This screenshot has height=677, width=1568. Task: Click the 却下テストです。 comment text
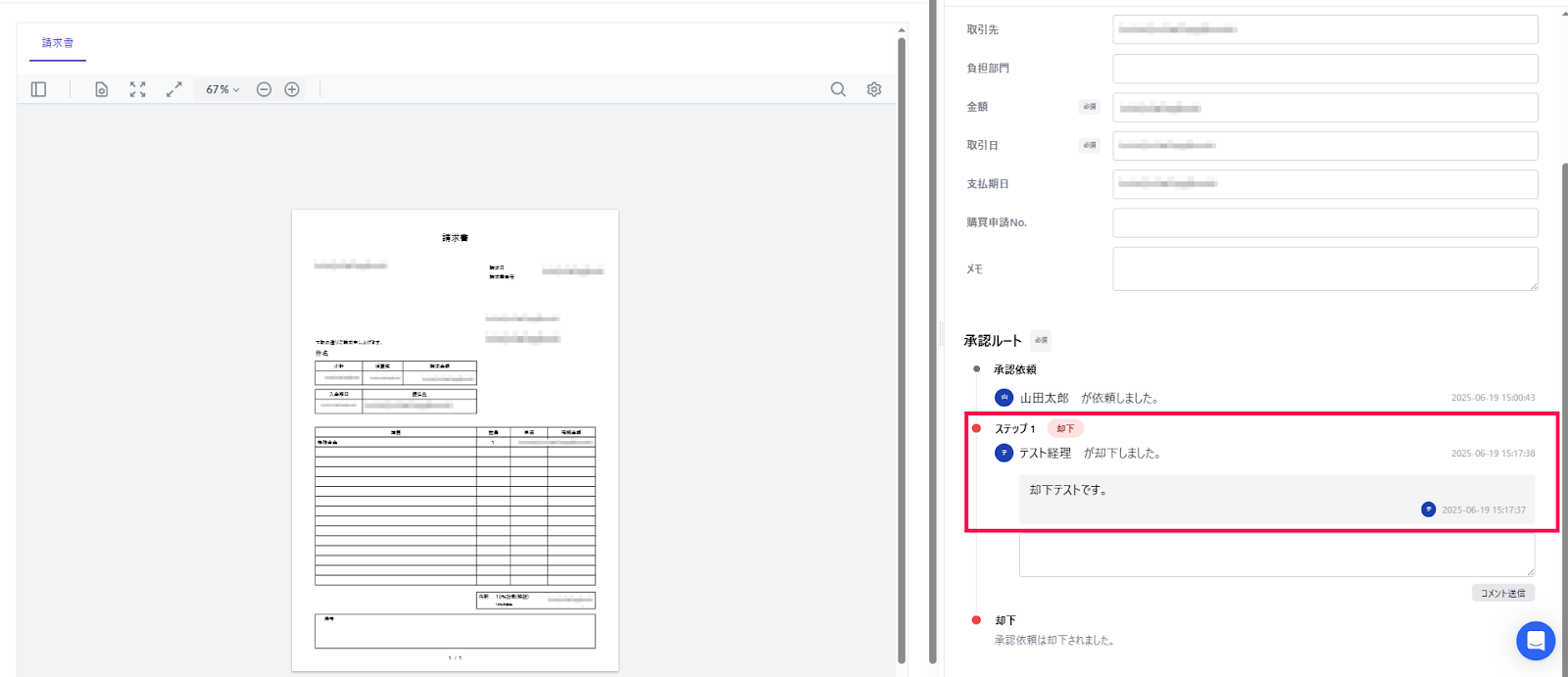[x=1068, y=490]
